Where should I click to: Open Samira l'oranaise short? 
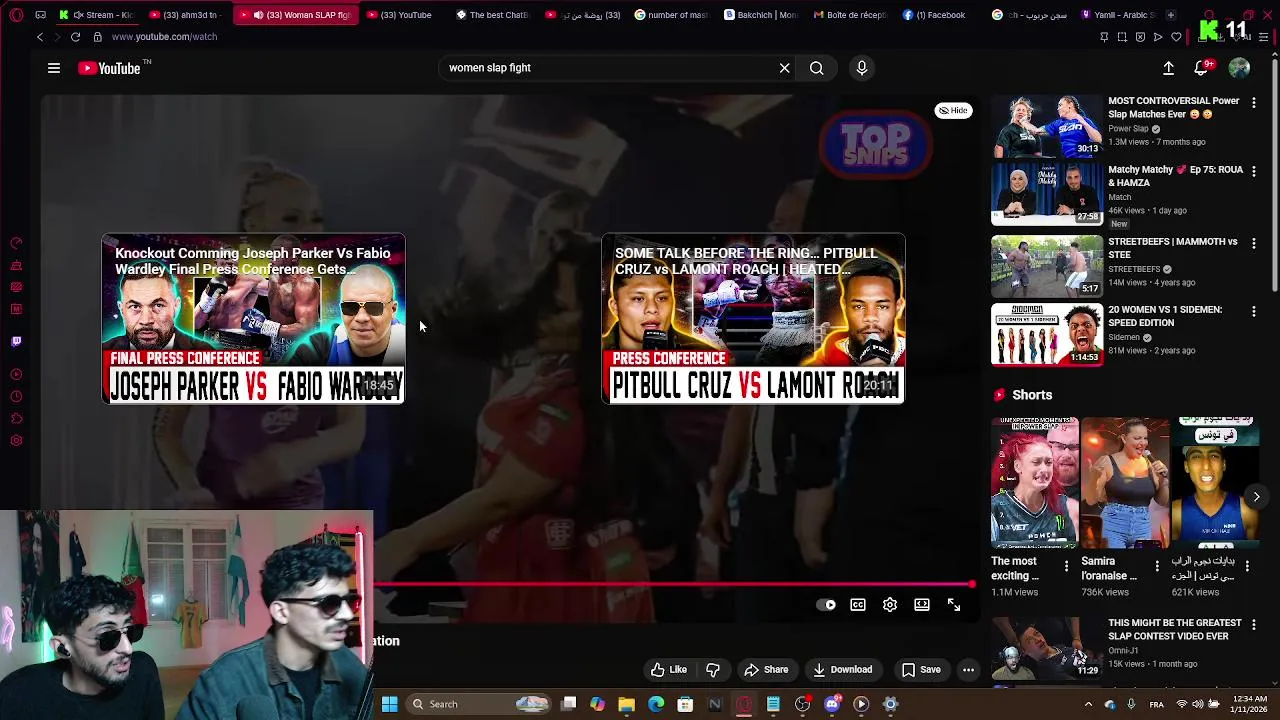[1125, 483]
